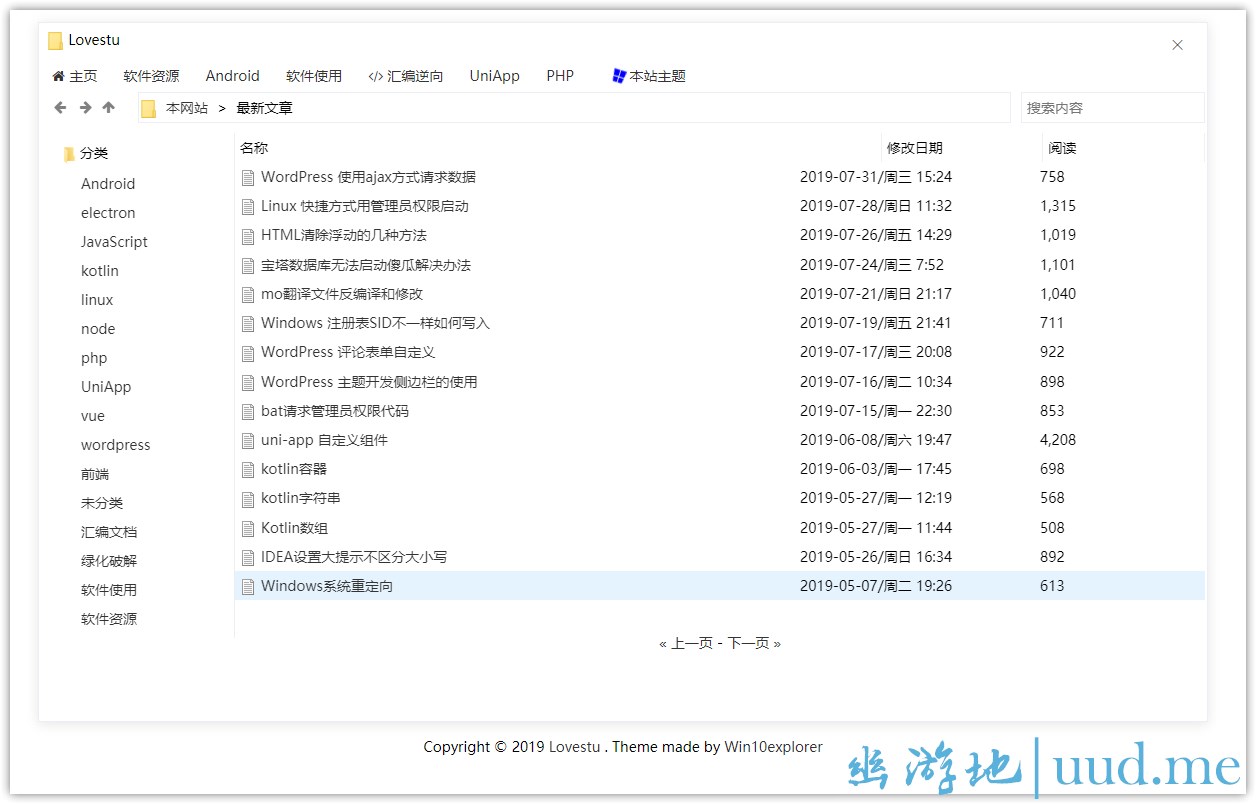Screen dimensions: 1256x804
Task: Click the home icon beside 主页
Action: 58,76
